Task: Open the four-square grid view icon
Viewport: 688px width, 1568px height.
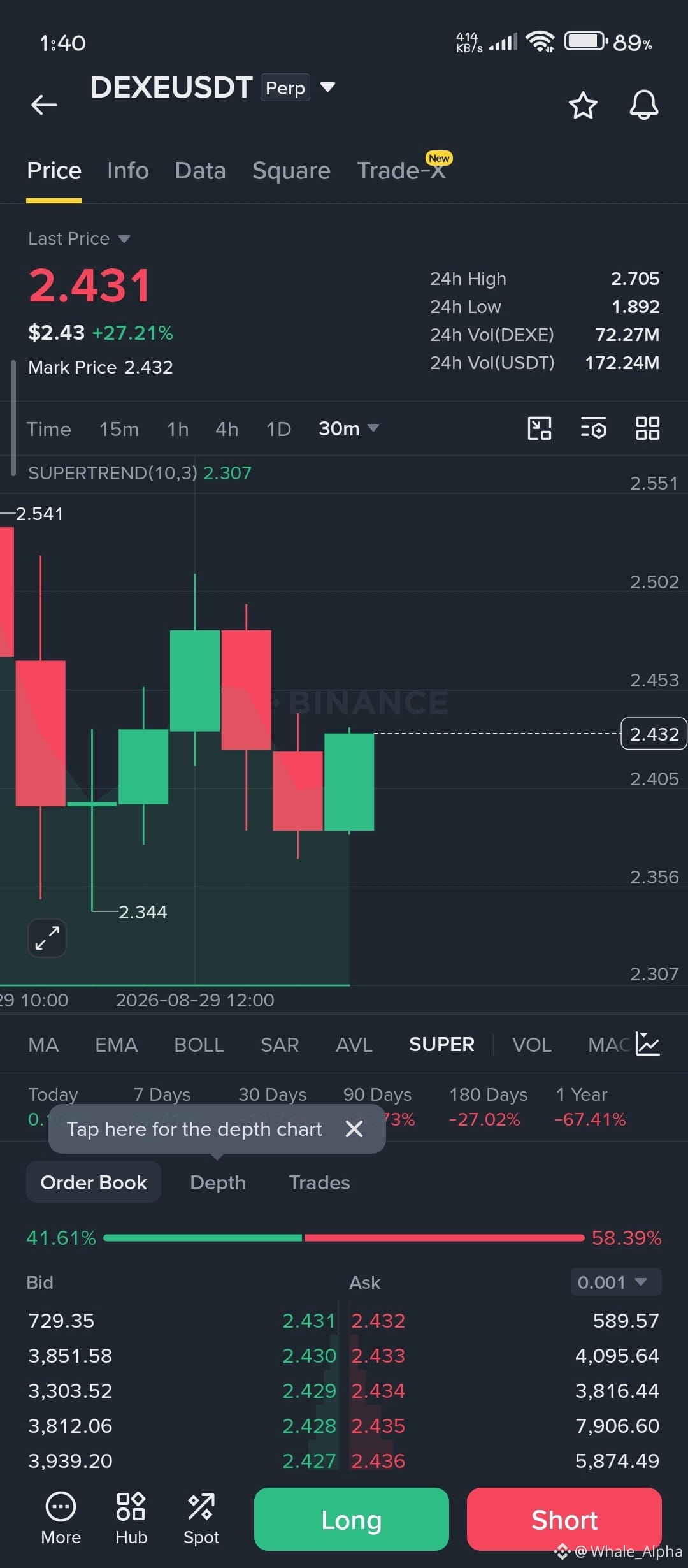Action: [648, 428]
